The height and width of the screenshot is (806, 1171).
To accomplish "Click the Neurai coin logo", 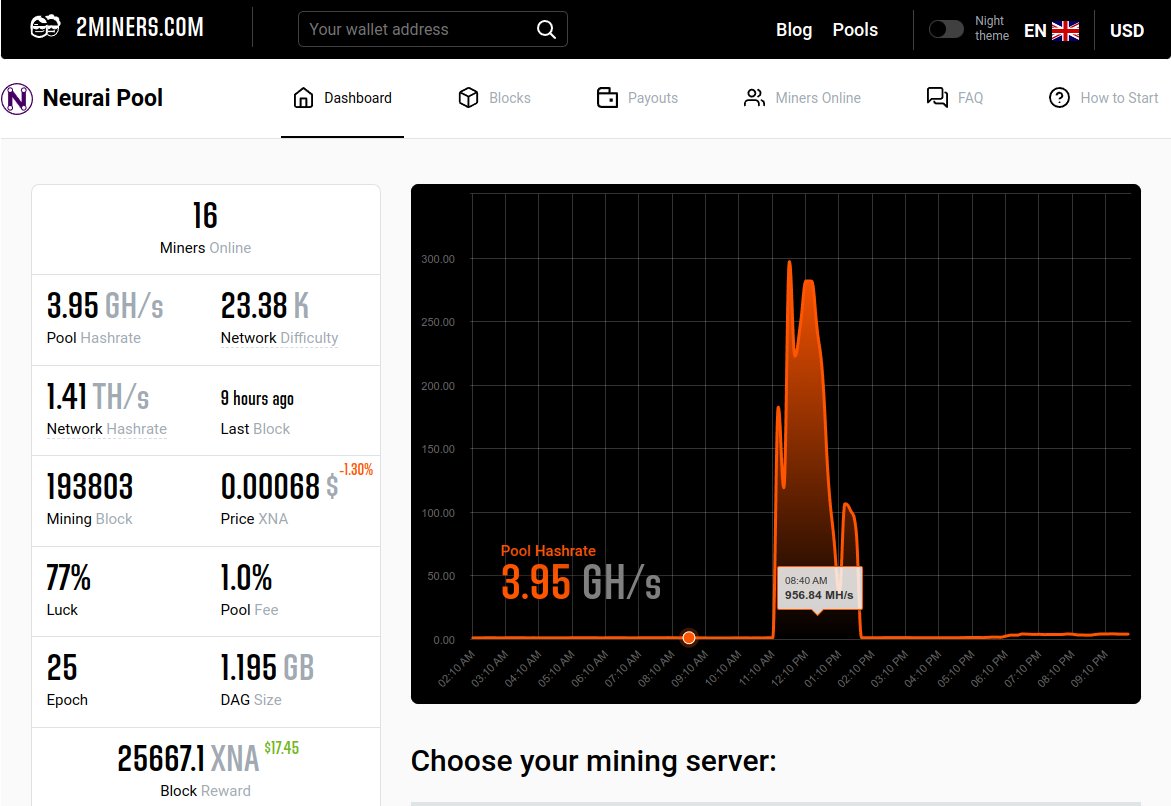I will pos(17,99).
